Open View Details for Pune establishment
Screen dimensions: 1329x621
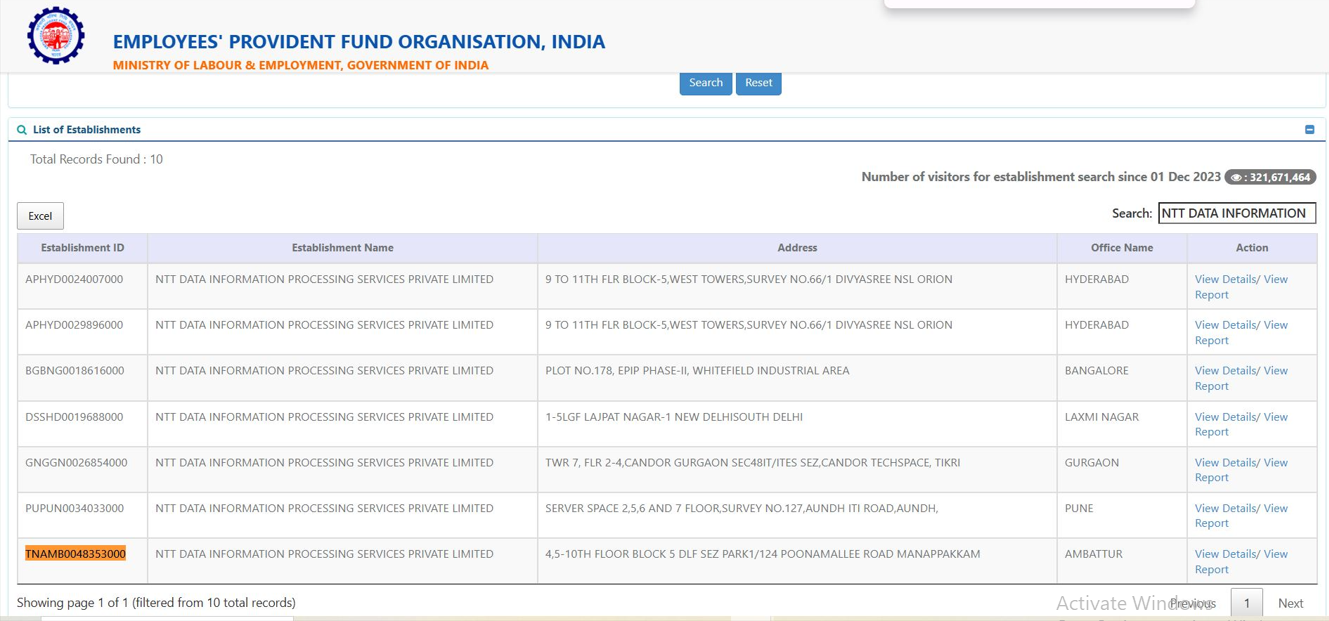click(x=1225, y=509)
